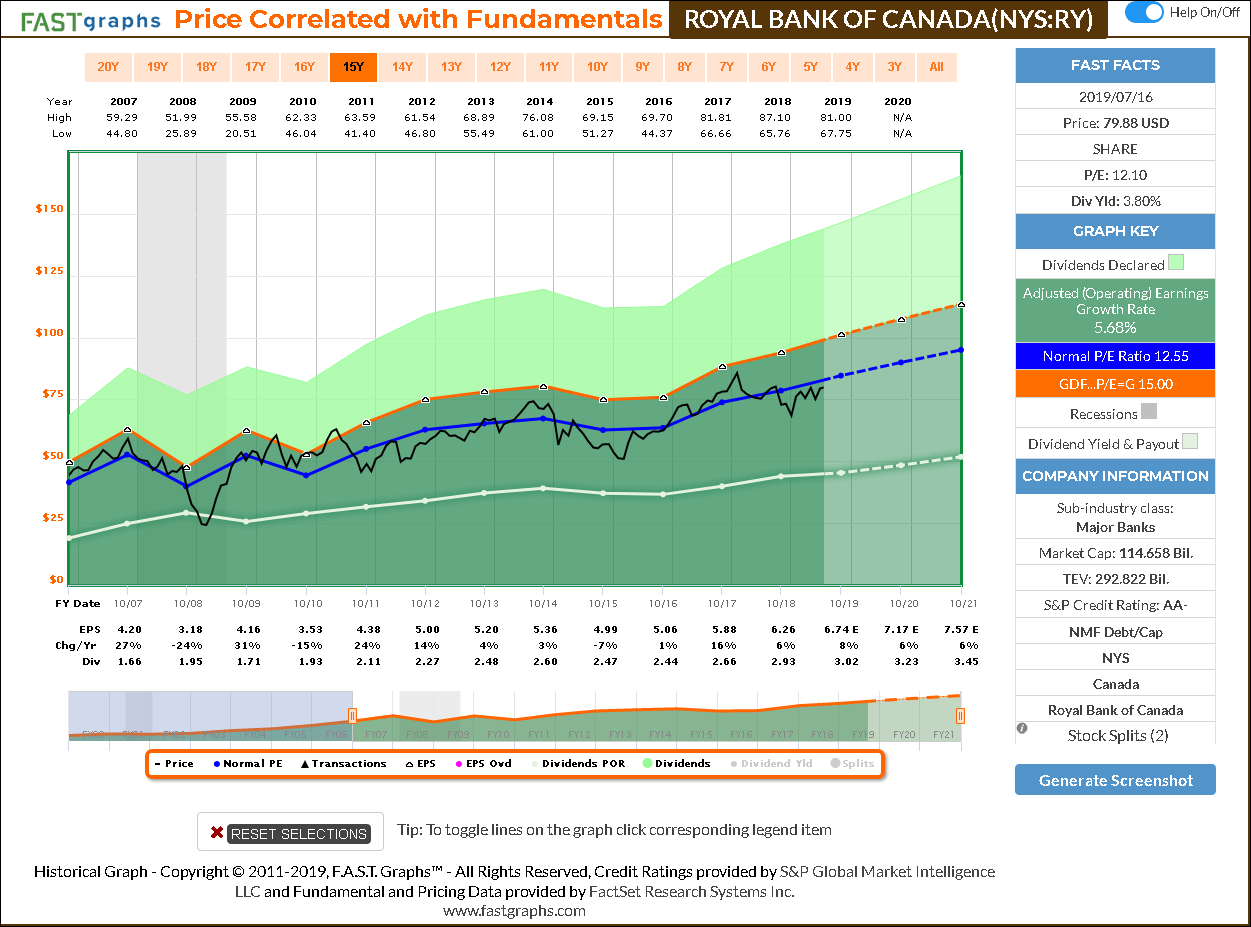
Task: Click the P/E: 12.10 value
Action: coord(1115,175)
